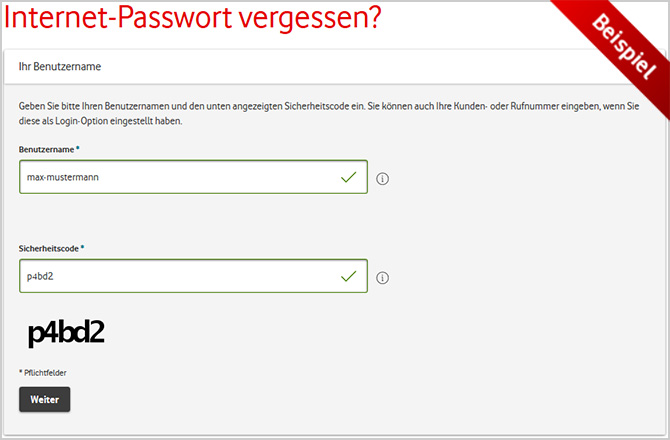Click the Benutzername label above the field
The image size is (670, 440).
pyautogui.click(x=46, y=148)
